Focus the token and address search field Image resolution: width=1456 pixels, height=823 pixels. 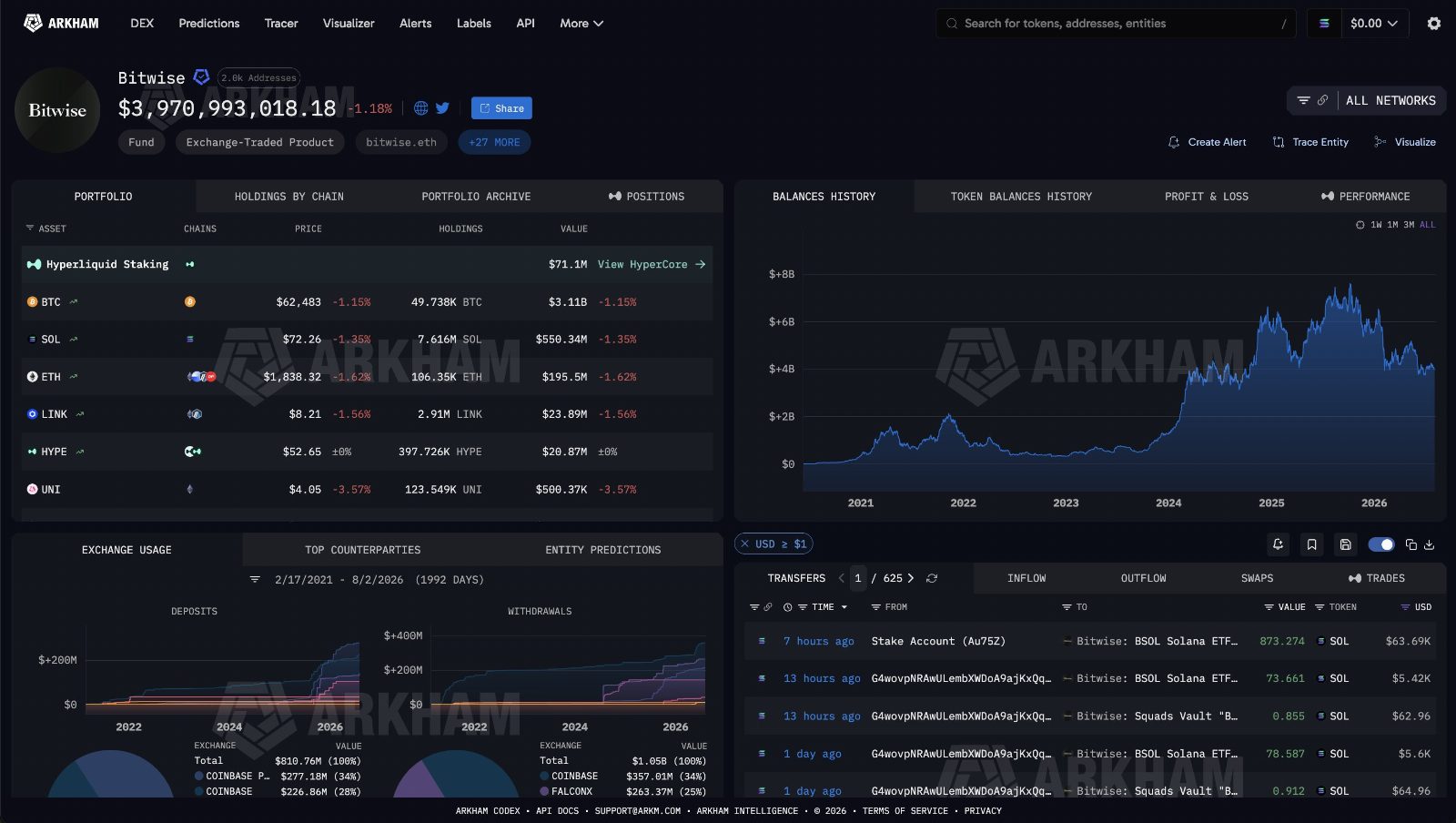tap(1116, 24)
